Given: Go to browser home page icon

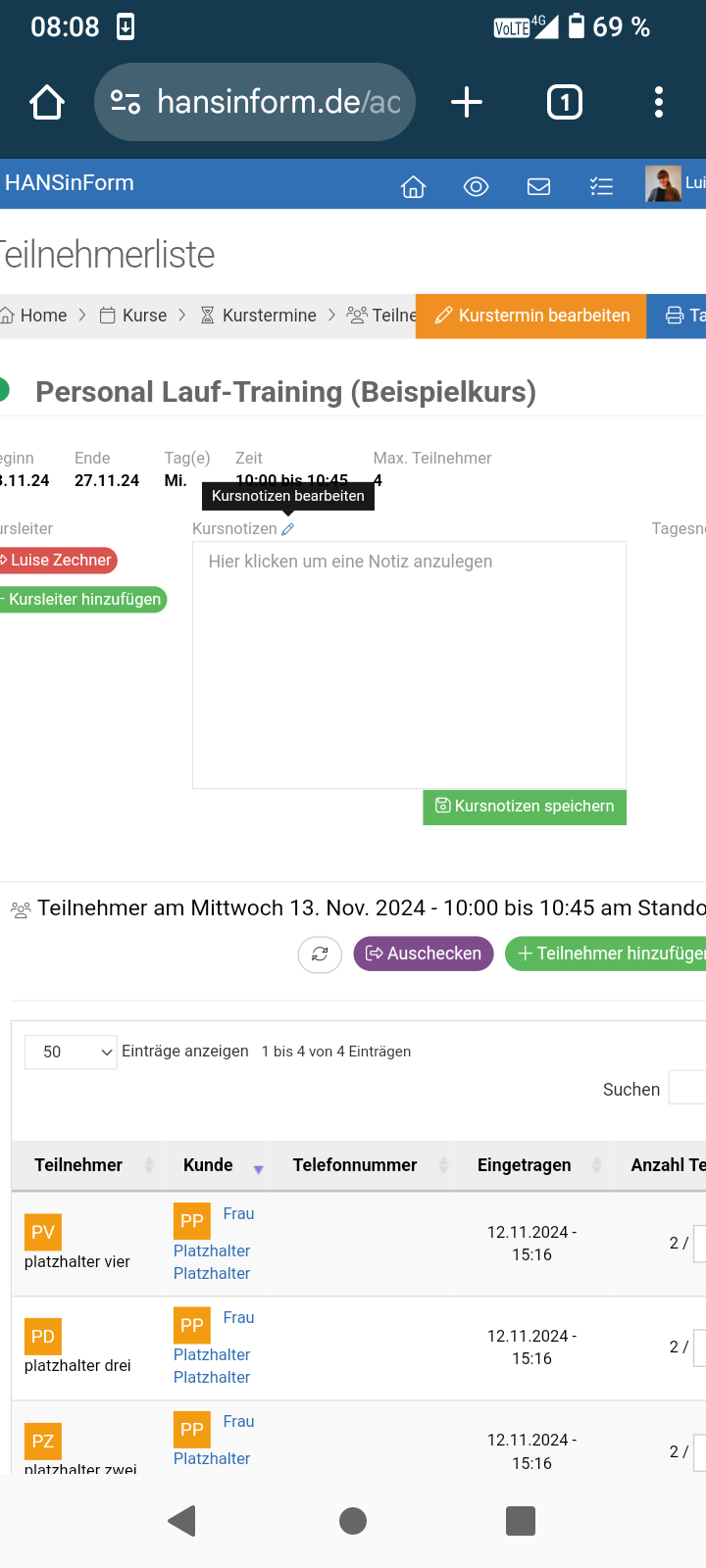Looking at the screenshot, I should (x=47, y=102).
